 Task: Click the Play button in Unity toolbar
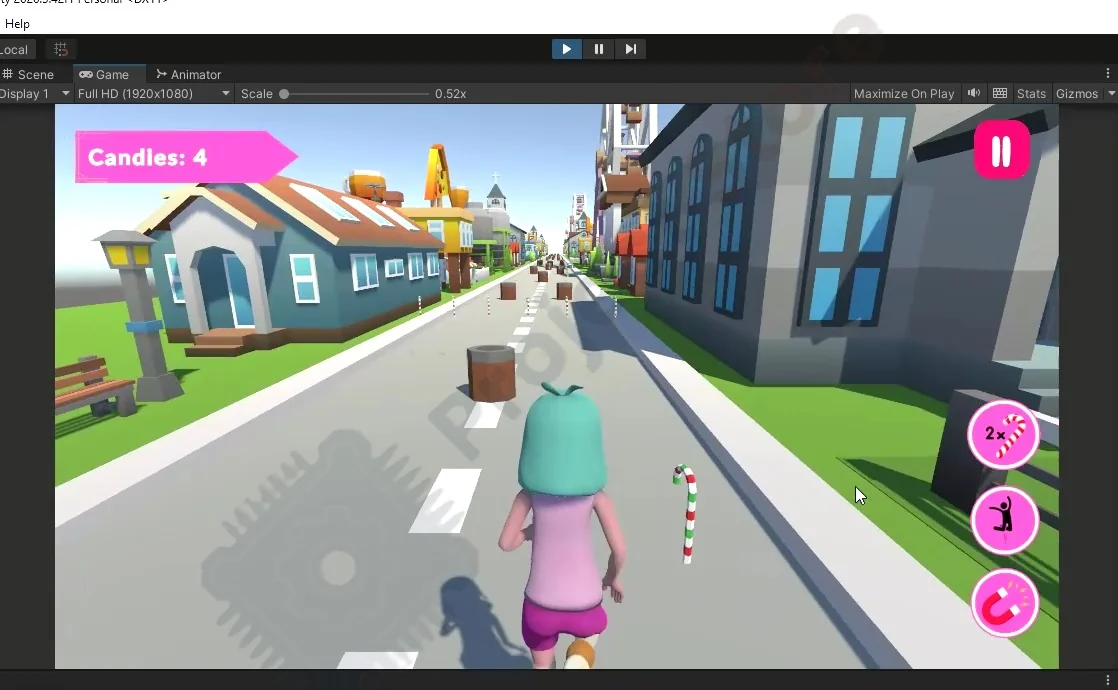[567, 49]
